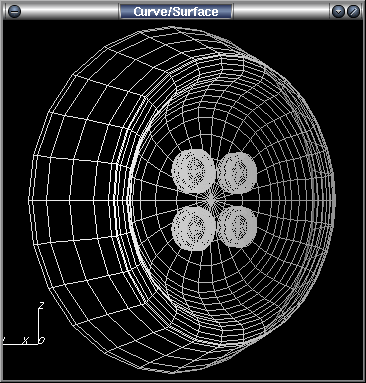This screenshot has height=383, width=366.
Task: Click the vertical z axis line of triad
Action: [x=39, y=325]
